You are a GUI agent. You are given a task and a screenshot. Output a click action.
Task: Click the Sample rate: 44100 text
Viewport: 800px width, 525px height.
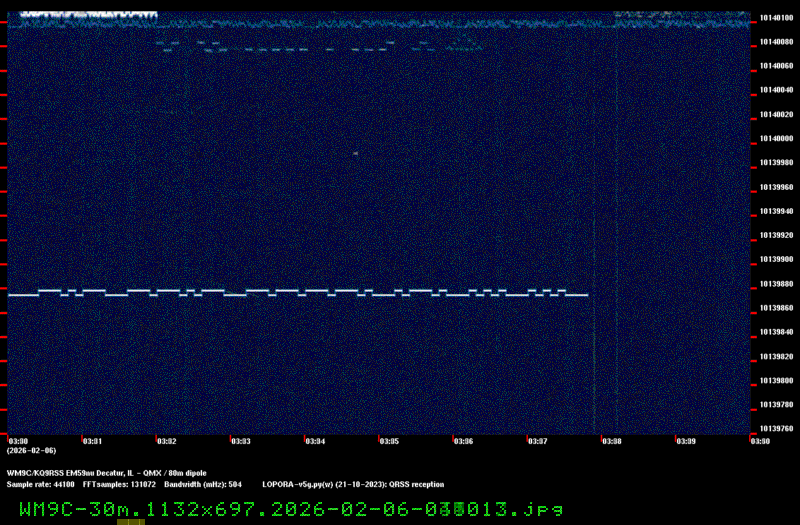40,484
